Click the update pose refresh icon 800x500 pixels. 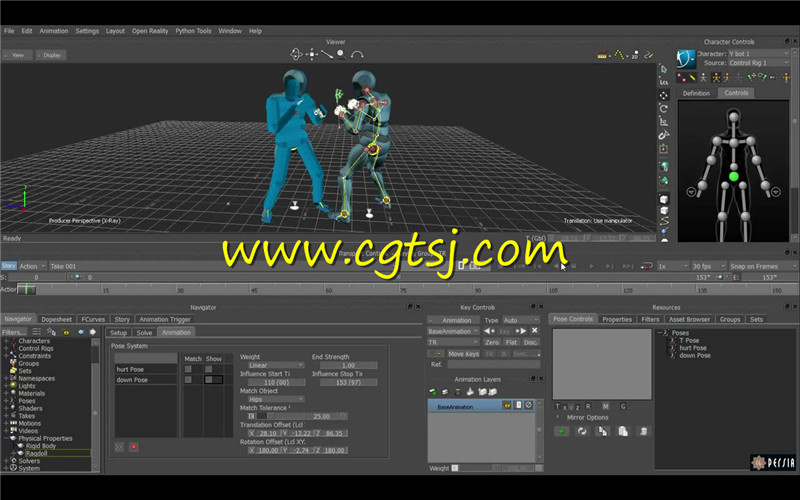pos(582,432)
